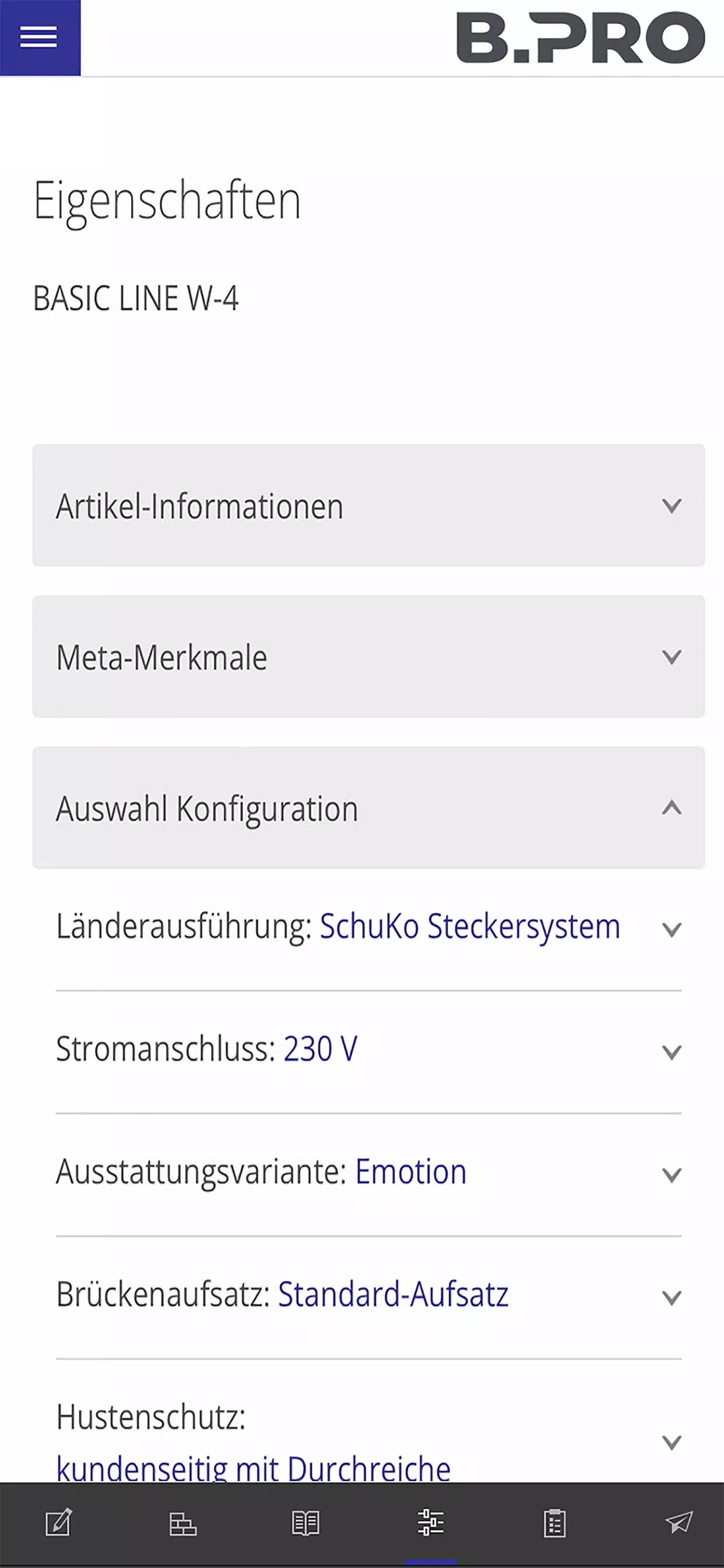Image resolution: width=724 pixels, height=1568 pixels.
Task: Click the 230 V value
Action: 321,1049
